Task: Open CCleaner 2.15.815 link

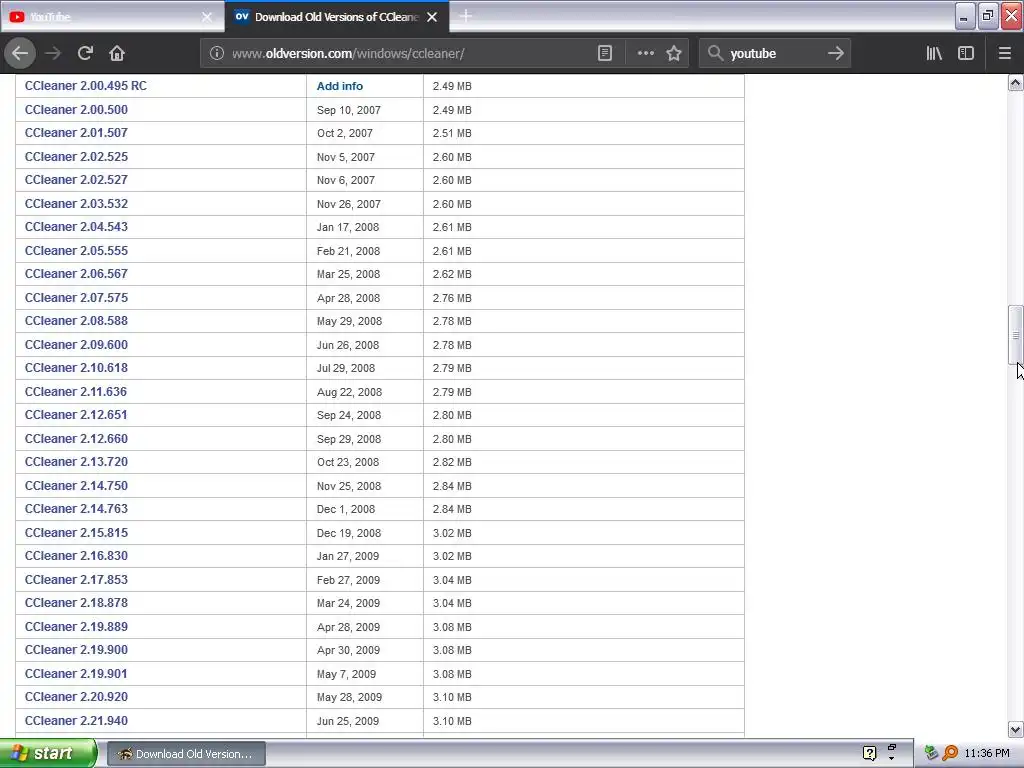Action: coord(76,533)
